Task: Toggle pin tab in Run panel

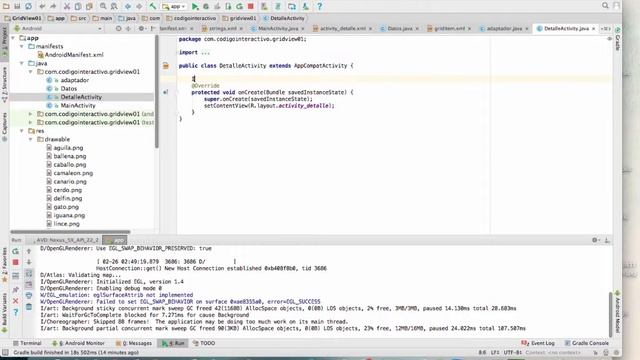Action: point(16,290)
